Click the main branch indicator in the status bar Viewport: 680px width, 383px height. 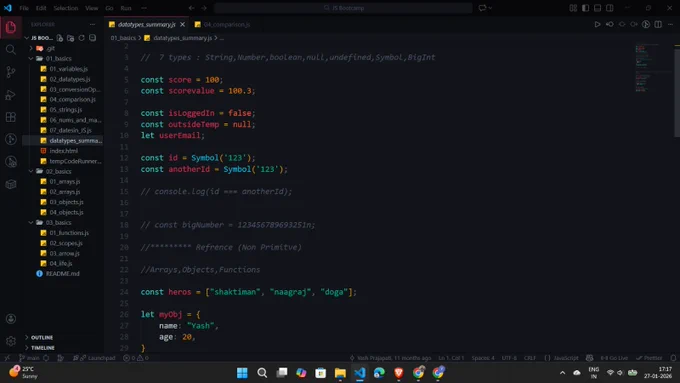tap(29, 358)
